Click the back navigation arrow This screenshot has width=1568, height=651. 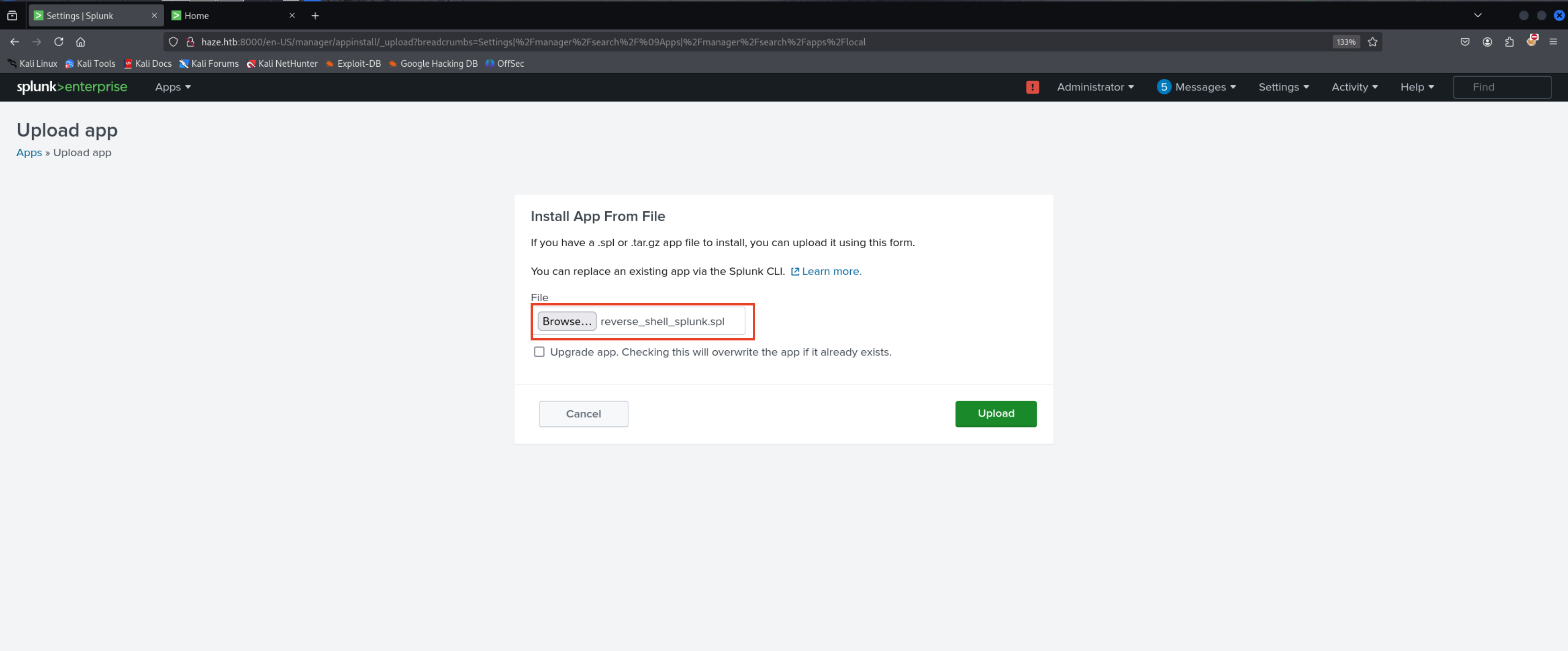14,42
